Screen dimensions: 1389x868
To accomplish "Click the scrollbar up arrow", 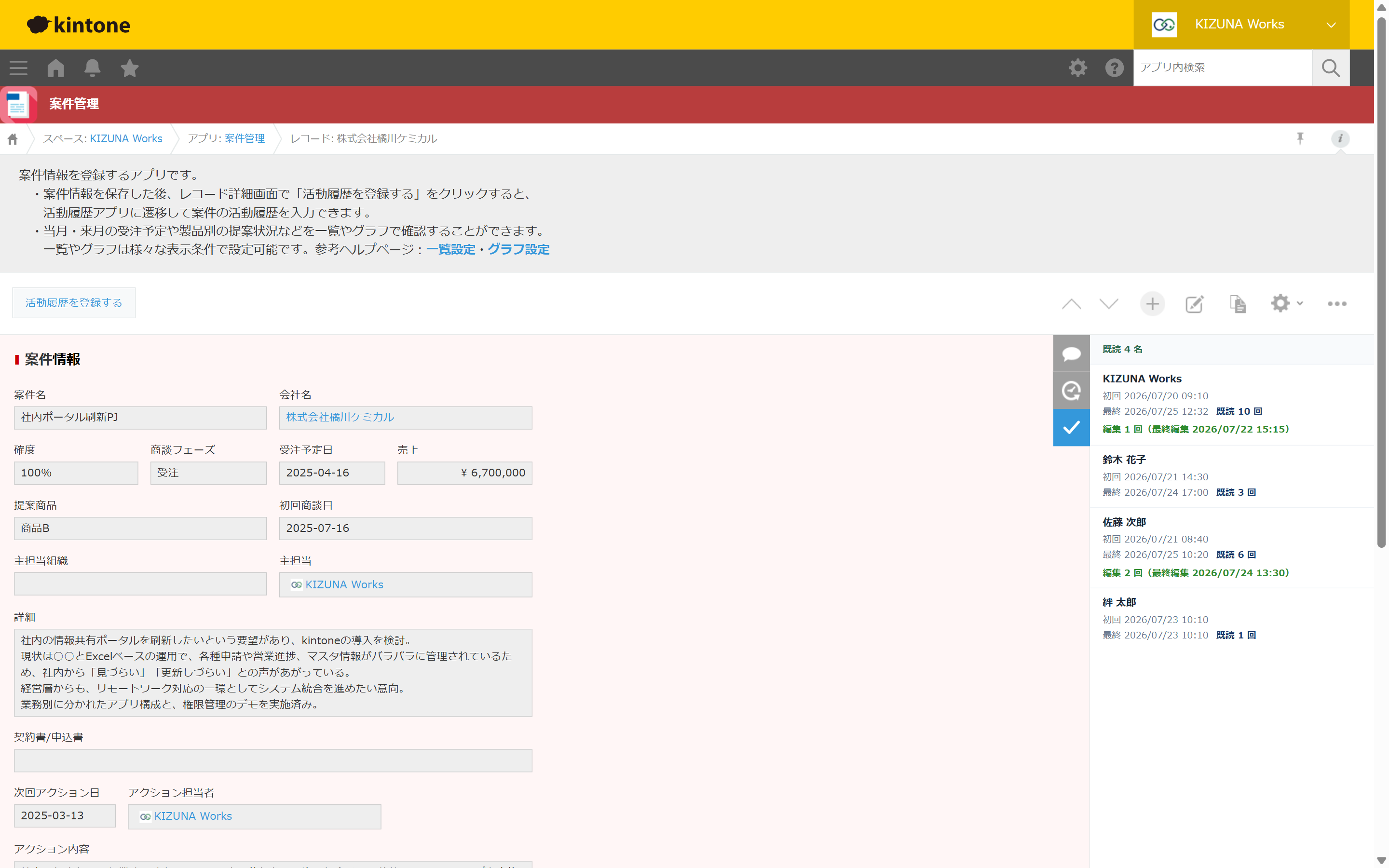I will pyautogui.click(x=1382, y=7).
